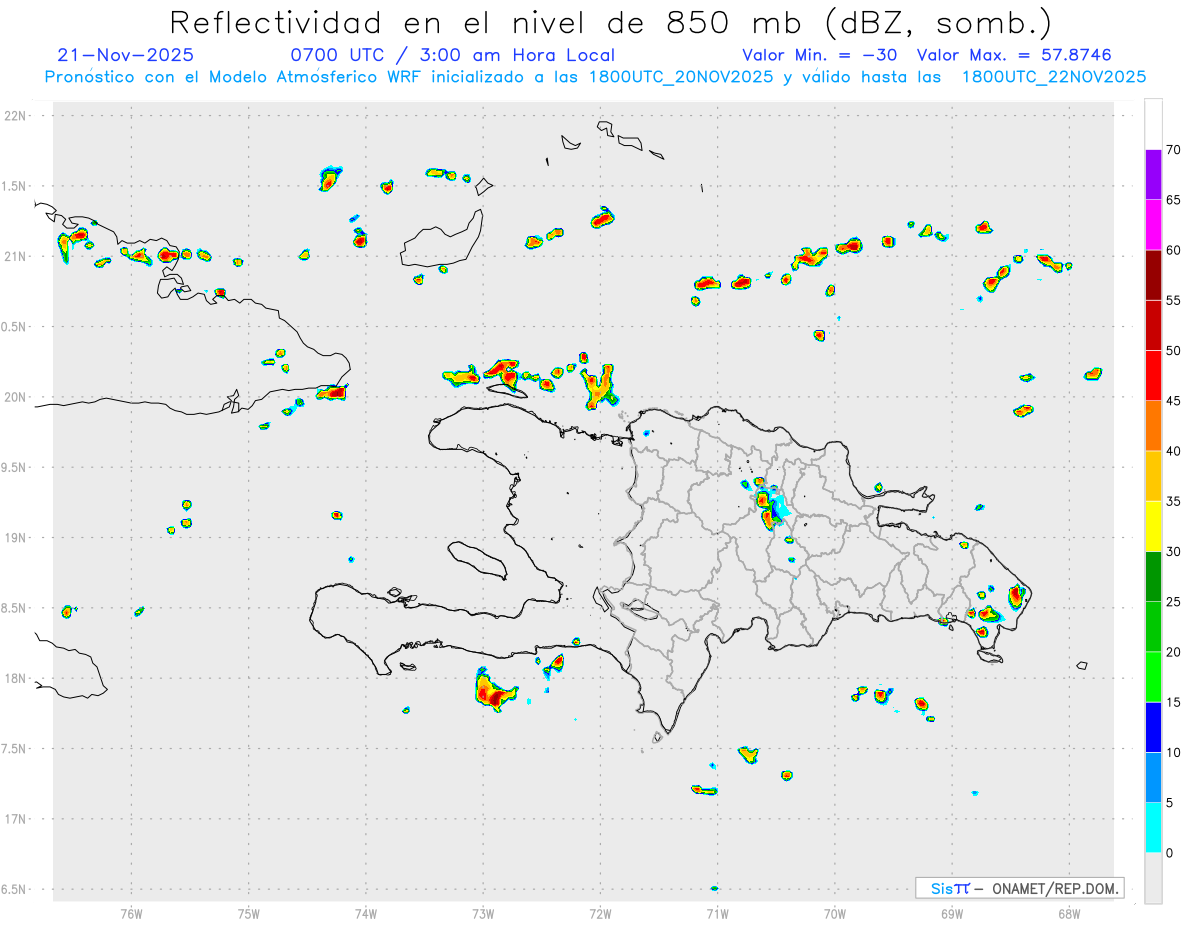Click the '72W' longitude axis label
The height and width of the screenshot is (927, 1200).
(600, 913)
